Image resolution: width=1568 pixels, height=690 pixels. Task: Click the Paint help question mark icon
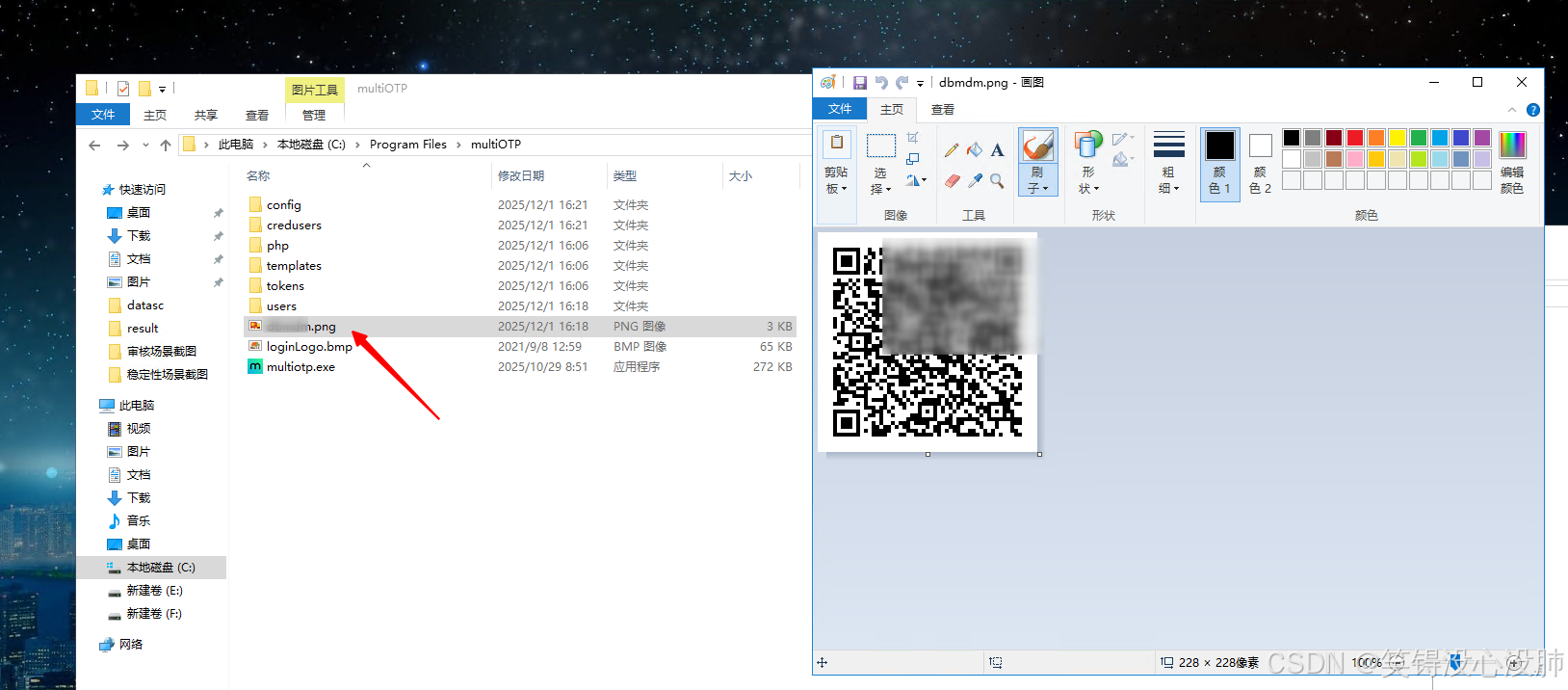1533,110
